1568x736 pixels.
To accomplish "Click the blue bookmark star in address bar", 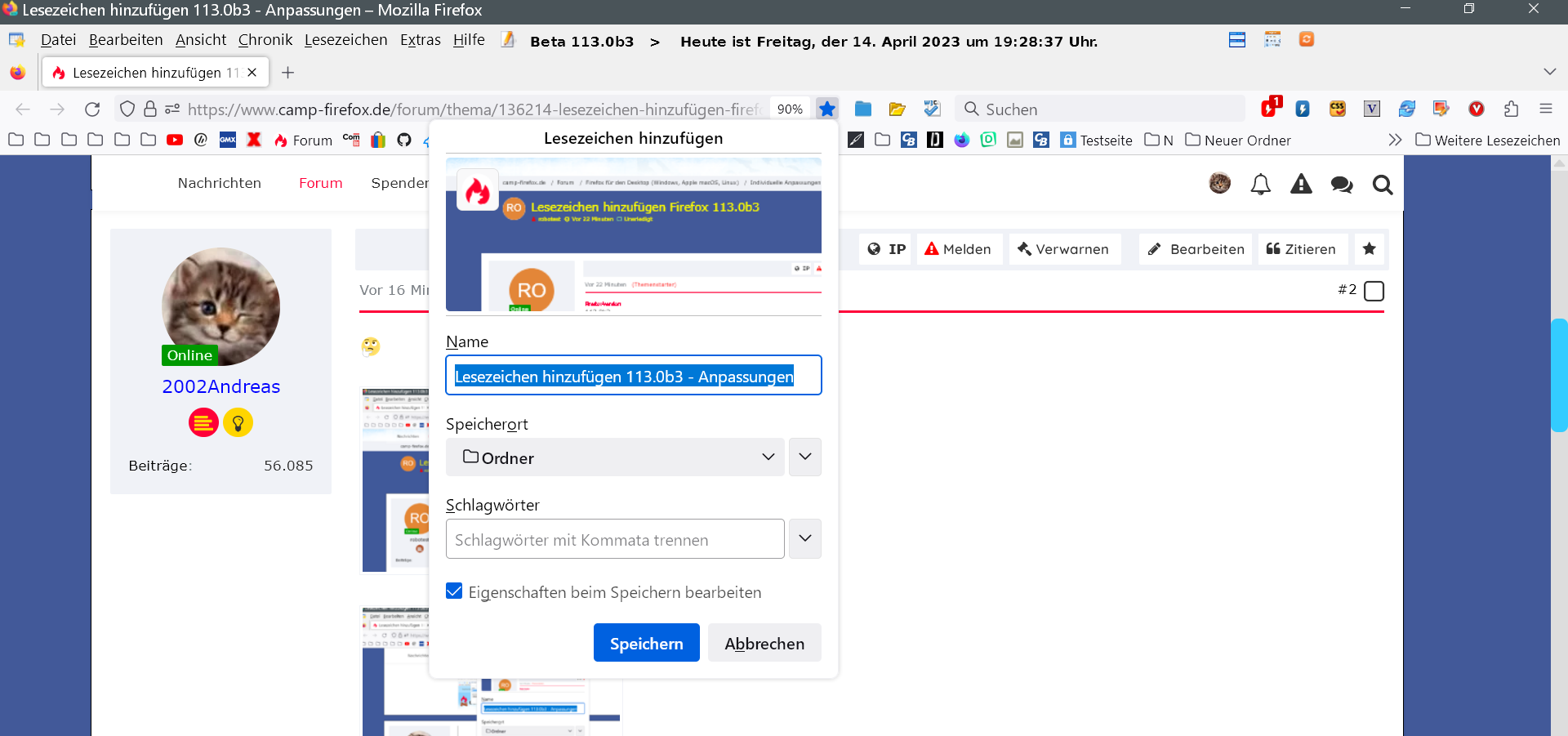I will coord(827,109).
